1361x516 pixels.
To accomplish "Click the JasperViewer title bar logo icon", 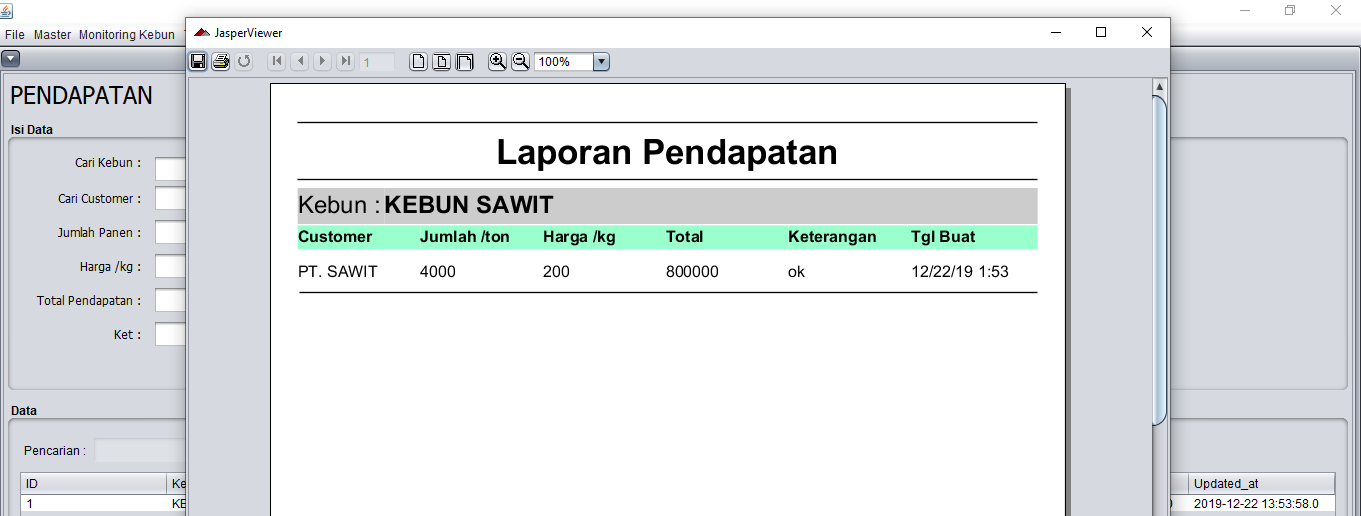I will tap(202, 32).
